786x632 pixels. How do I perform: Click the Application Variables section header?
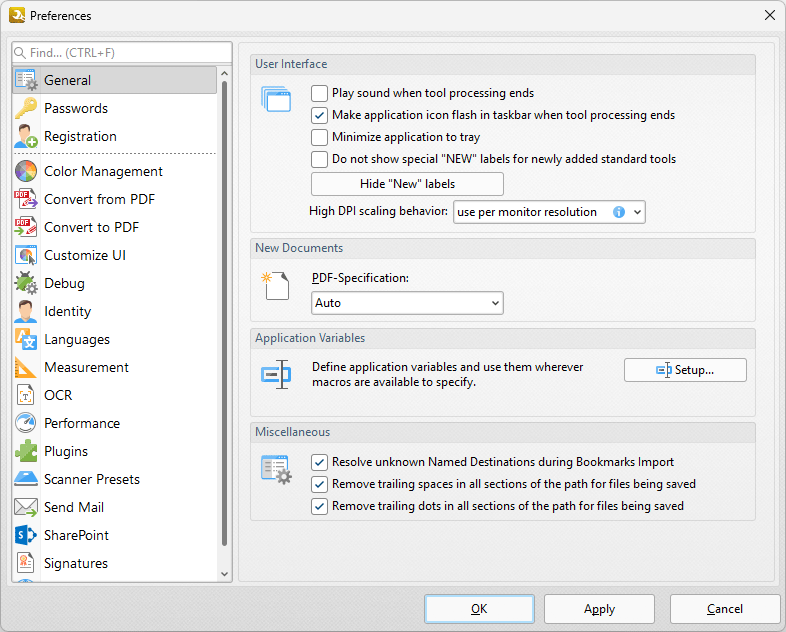(x=502, y=338)
